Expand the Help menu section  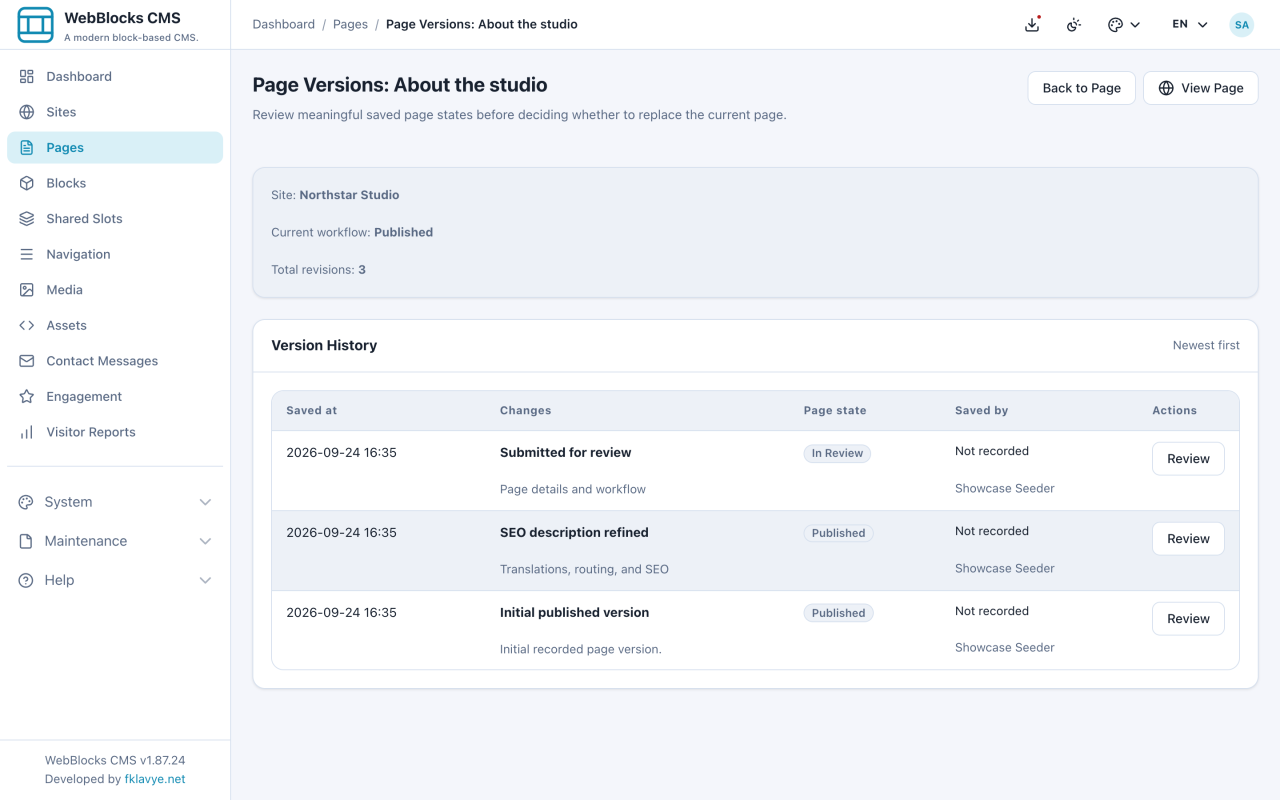click(x=115, y=580)
